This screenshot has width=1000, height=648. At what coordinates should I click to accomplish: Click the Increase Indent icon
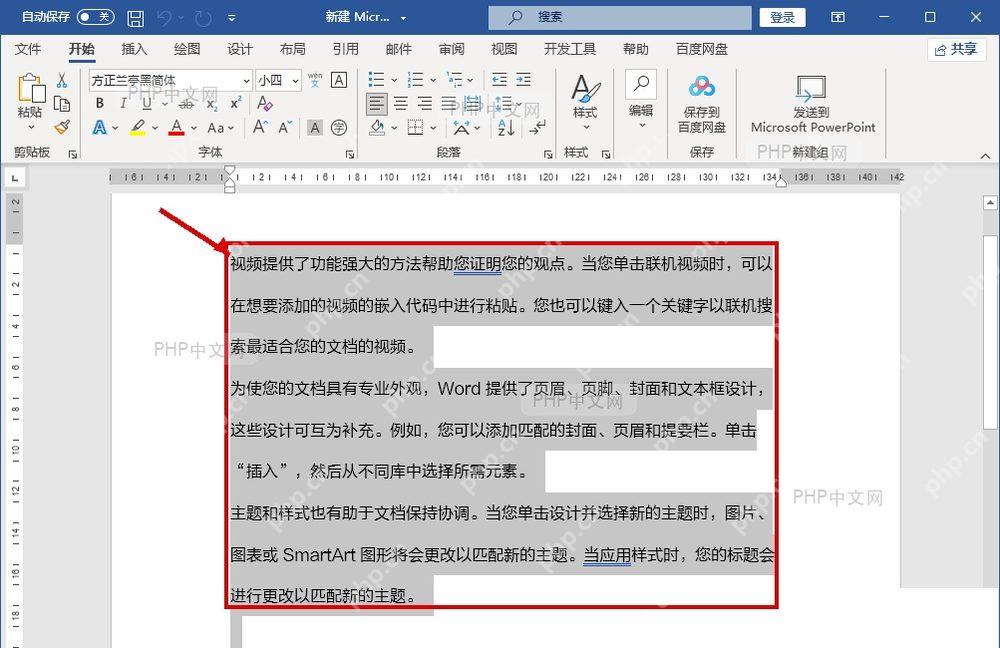coord(524,80)
